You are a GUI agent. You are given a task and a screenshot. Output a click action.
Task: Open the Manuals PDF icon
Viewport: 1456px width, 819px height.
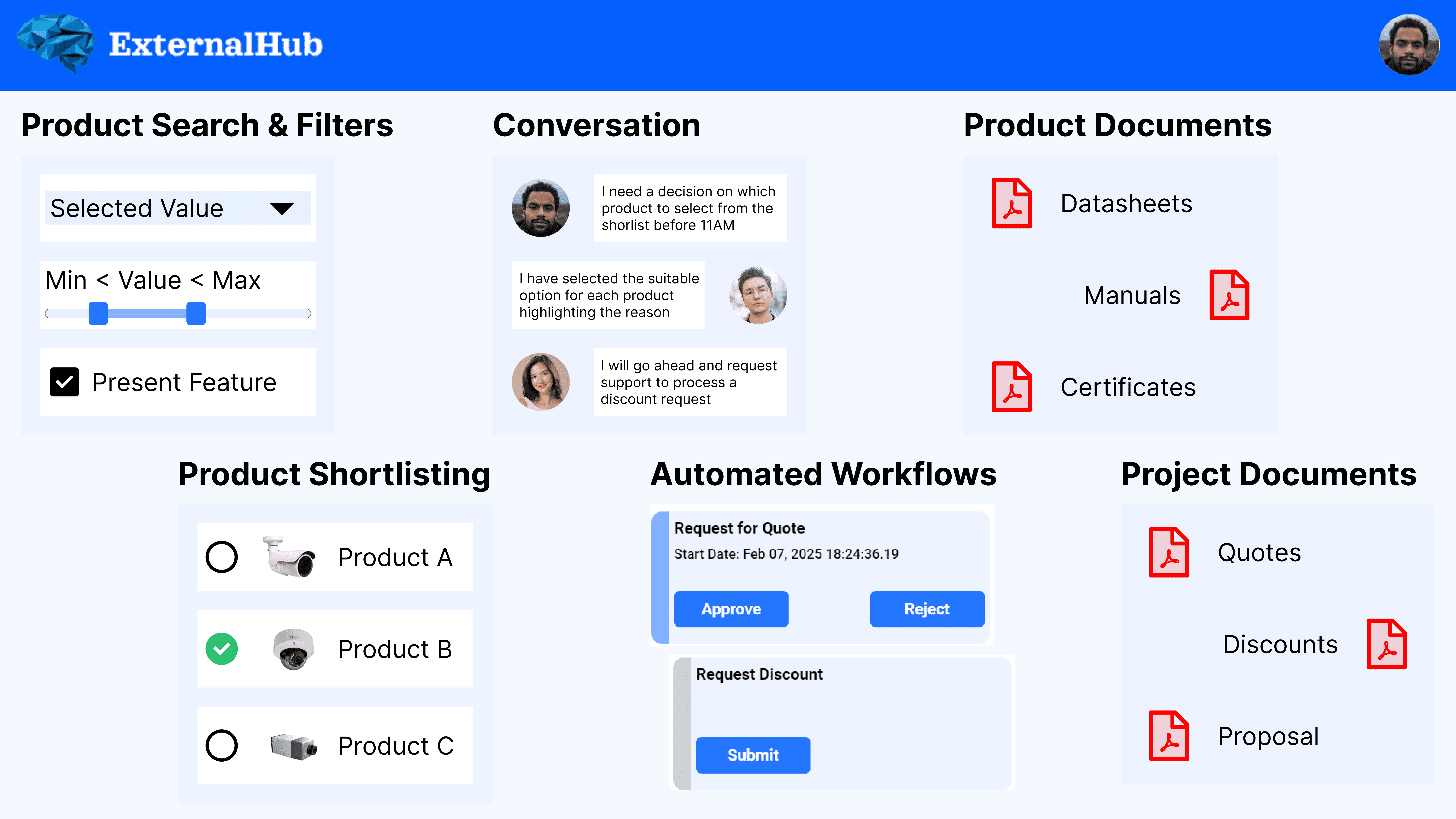[x=1229, y=295]
